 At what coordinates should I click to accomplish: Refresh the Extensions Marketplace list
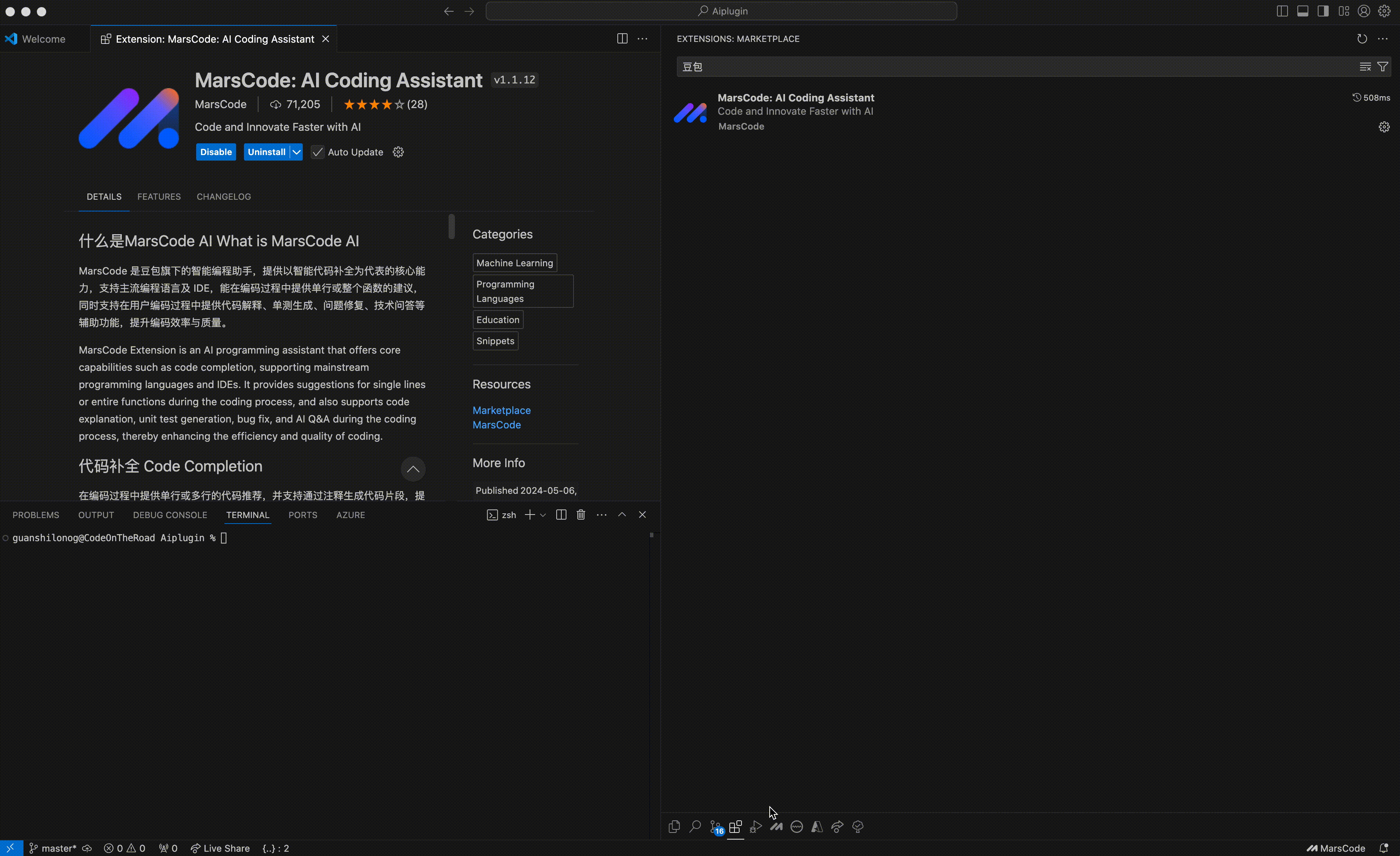(x=1362, y=39)
